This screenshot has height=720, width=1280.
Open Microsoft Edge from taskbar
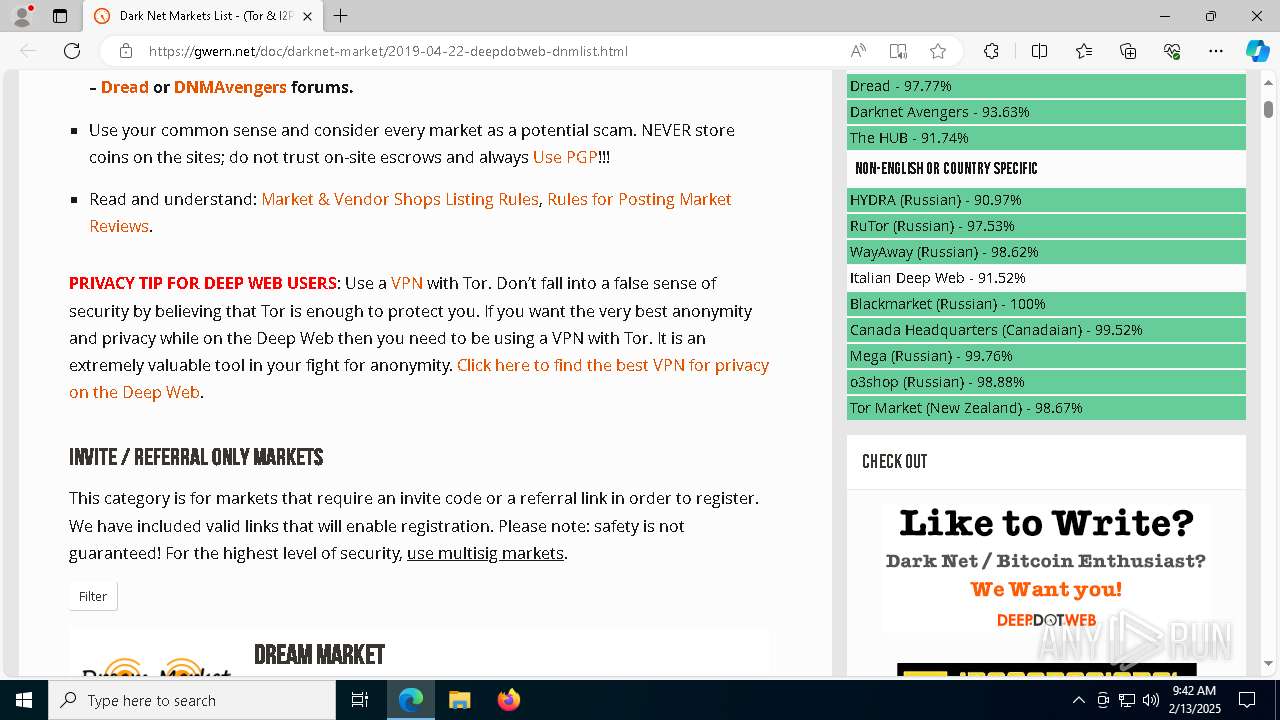tap(411, 700)
